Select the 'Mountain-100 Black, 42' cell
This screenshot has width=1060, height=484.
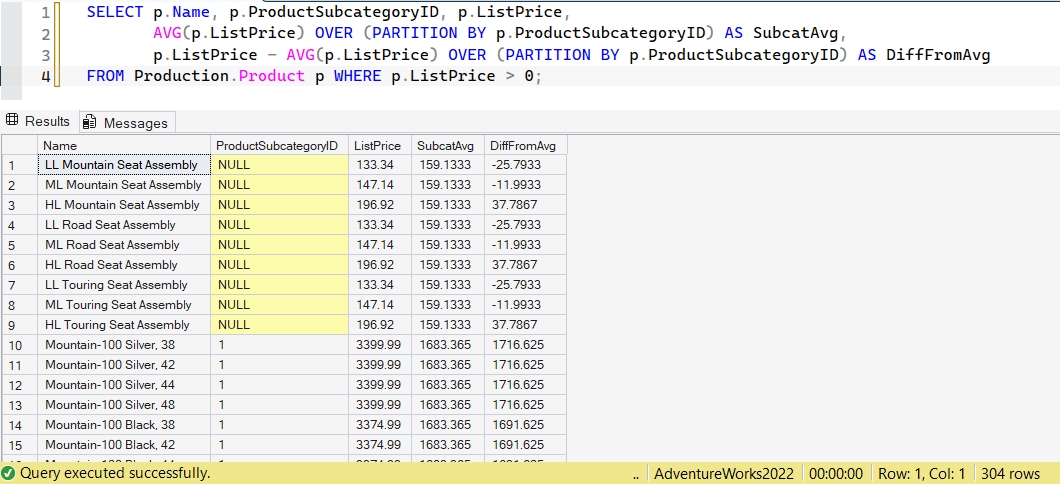click(124, 445)
